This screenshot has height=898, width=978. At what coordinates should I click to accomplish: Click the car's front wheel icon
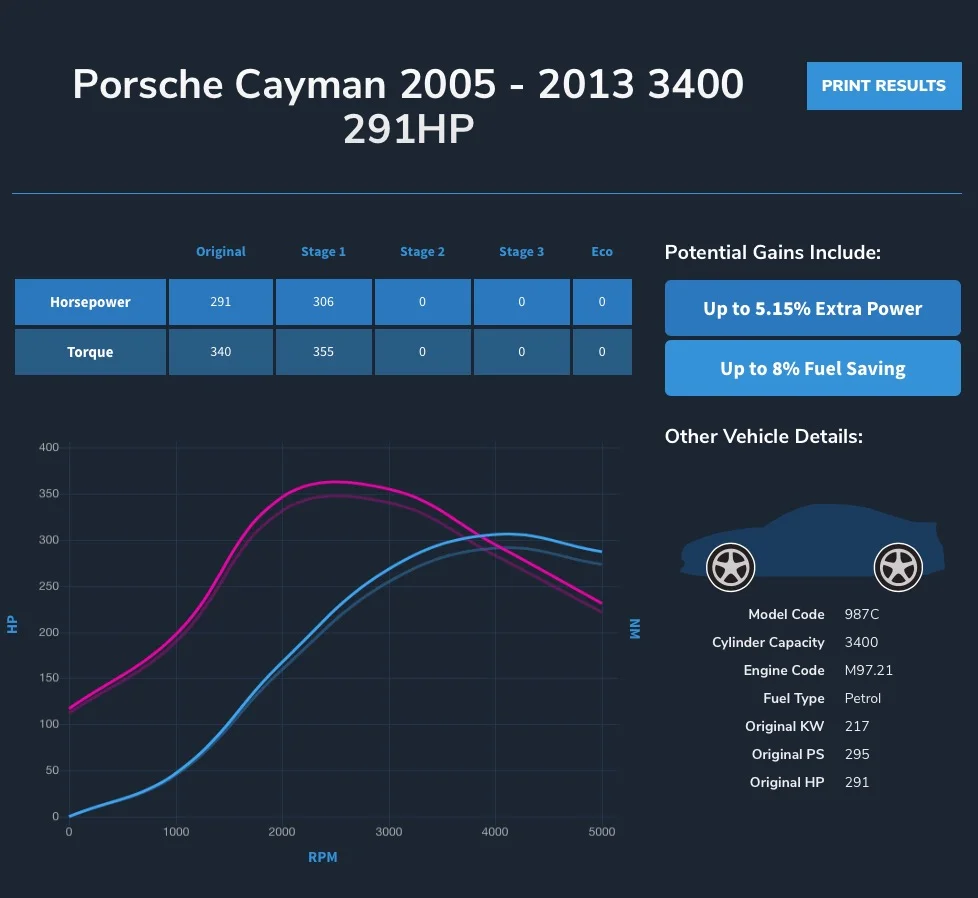click(730, 567)
